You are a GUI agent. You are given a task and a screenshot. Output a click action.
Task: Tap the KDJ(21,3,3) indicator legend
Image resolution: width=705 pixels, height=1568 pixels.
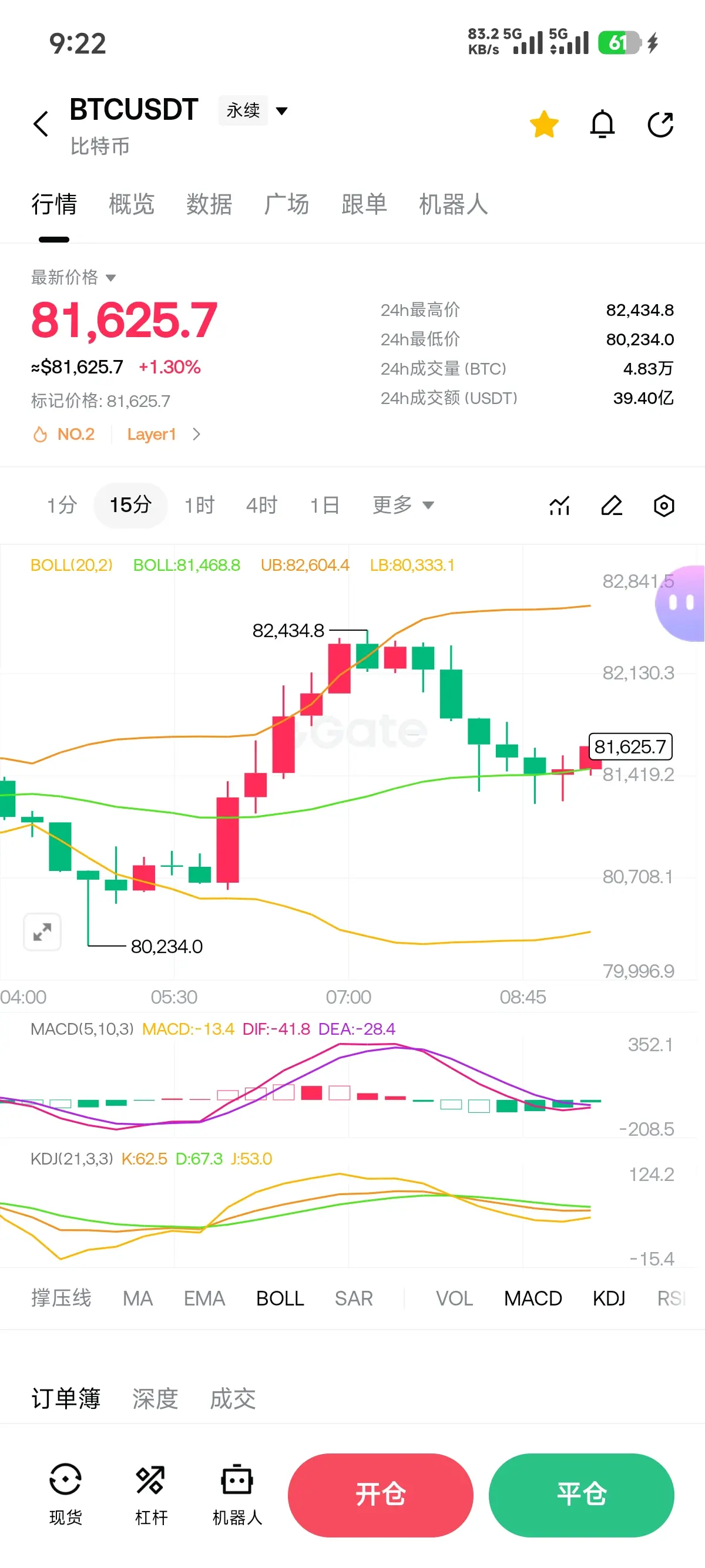tap(72, 1158)
